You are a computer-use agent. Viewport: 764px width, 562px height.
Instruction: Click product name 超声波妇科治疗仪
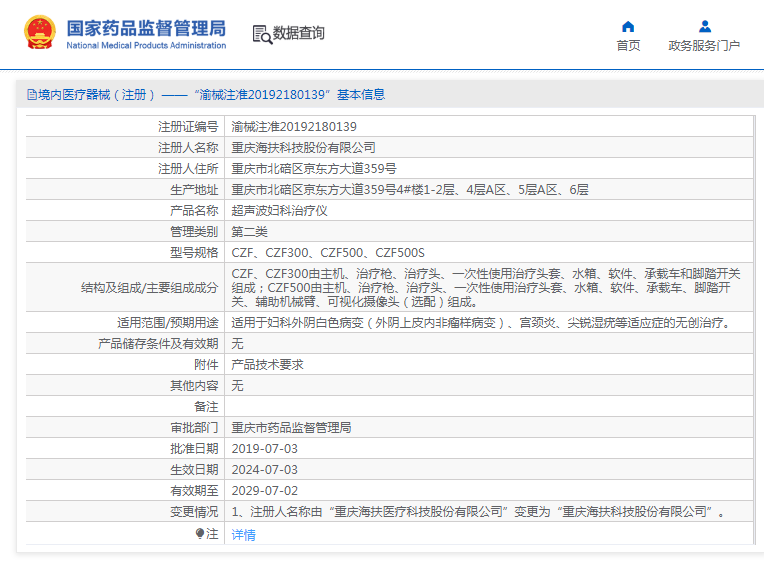(x=279, y=211)
